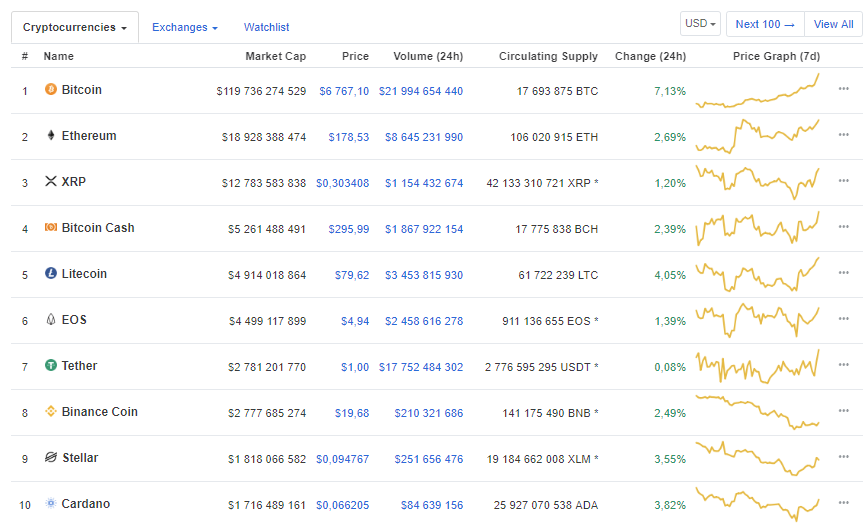The height and width of the screenshot is (527, 867).
Task: Open Ethereum's 7d price graph
Action: coord(758,136)
